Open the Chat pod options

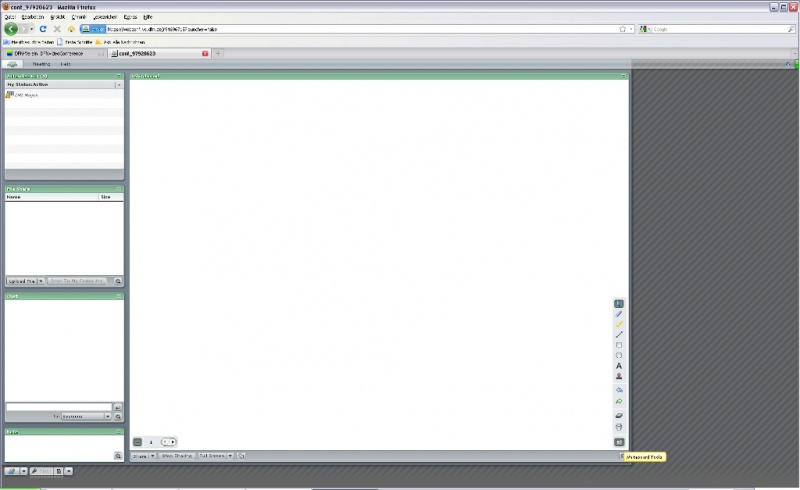pyautogui.click(x=118, y=296)
